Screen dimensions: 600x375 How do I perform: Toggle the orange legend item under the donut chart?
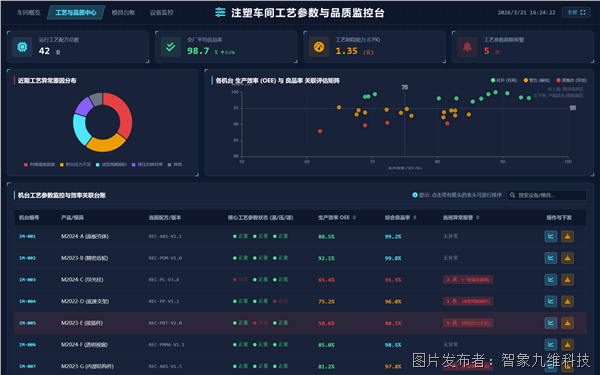(x=75, y=165)
